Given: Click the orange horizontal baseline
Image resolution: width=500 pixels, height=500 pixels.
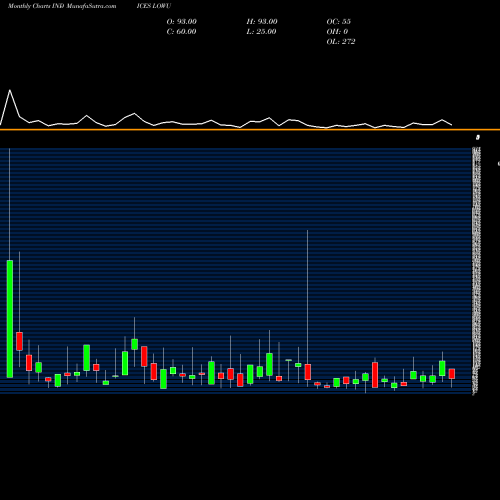Looking at the screenshot, I should (250, 129).
